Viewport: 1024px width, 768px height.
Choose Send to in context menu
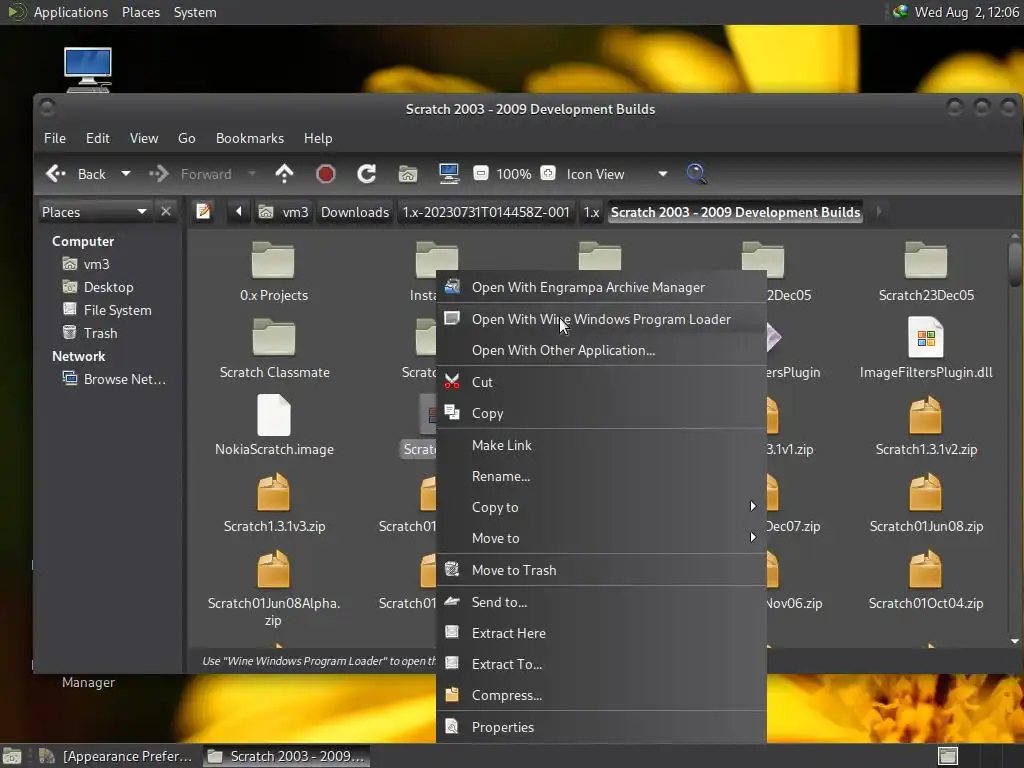coord(601,602)
